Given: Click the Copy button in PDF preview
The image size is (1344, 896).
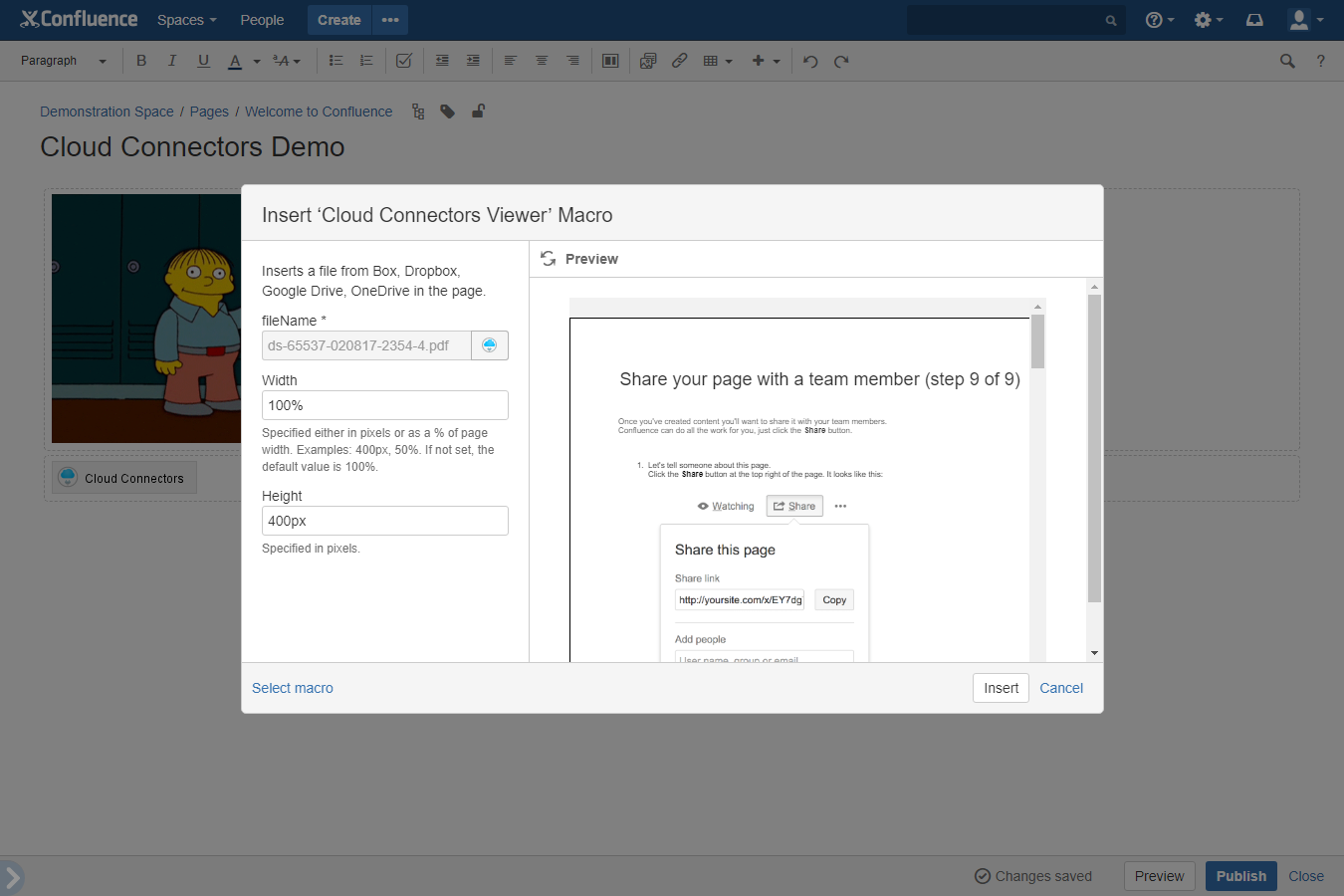Looking at the screenshot, I should click(x=834, y=600).
